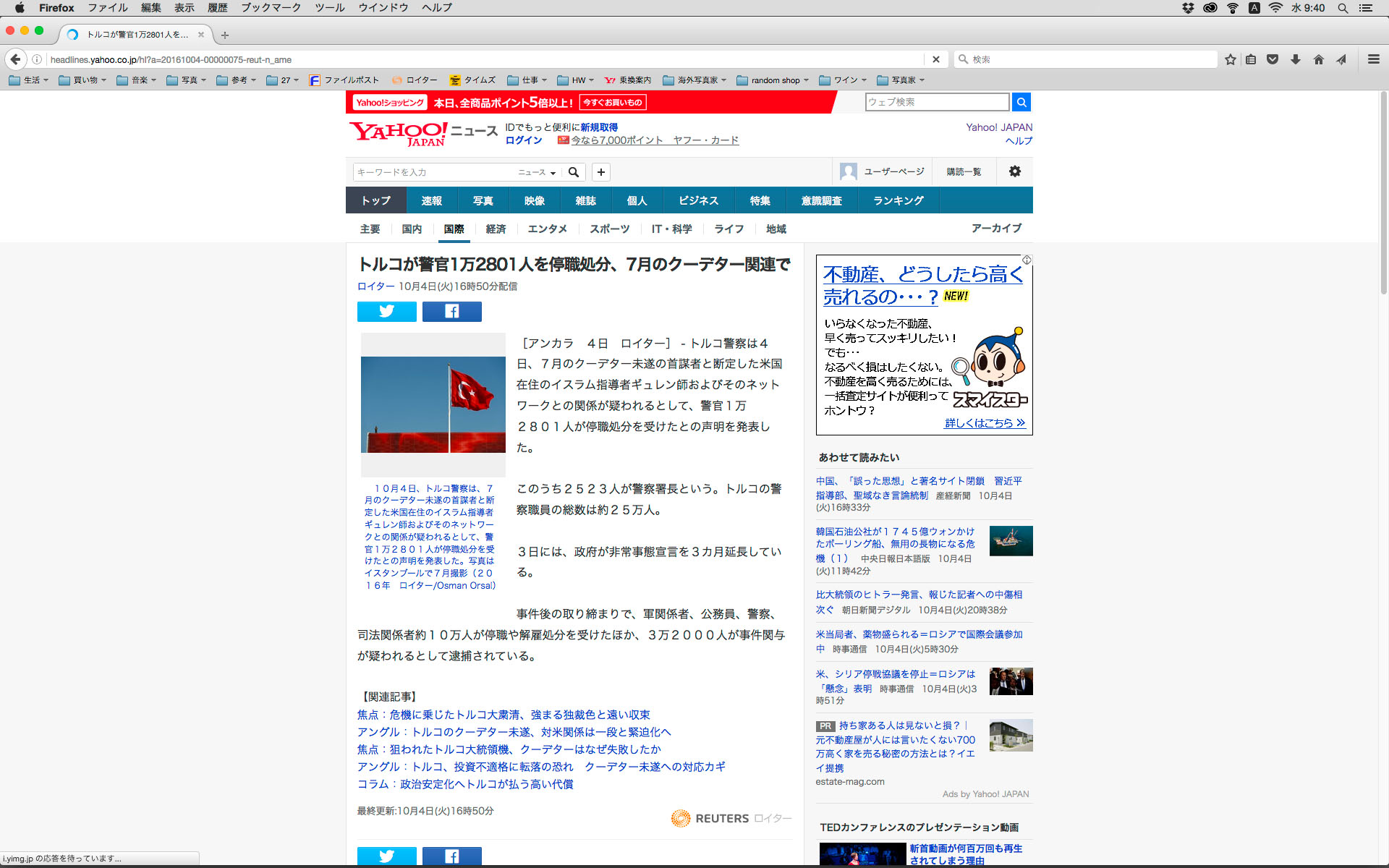Click the ログイン link
This screenshot has height=868, width=1389.
click(x=523, y=140)
